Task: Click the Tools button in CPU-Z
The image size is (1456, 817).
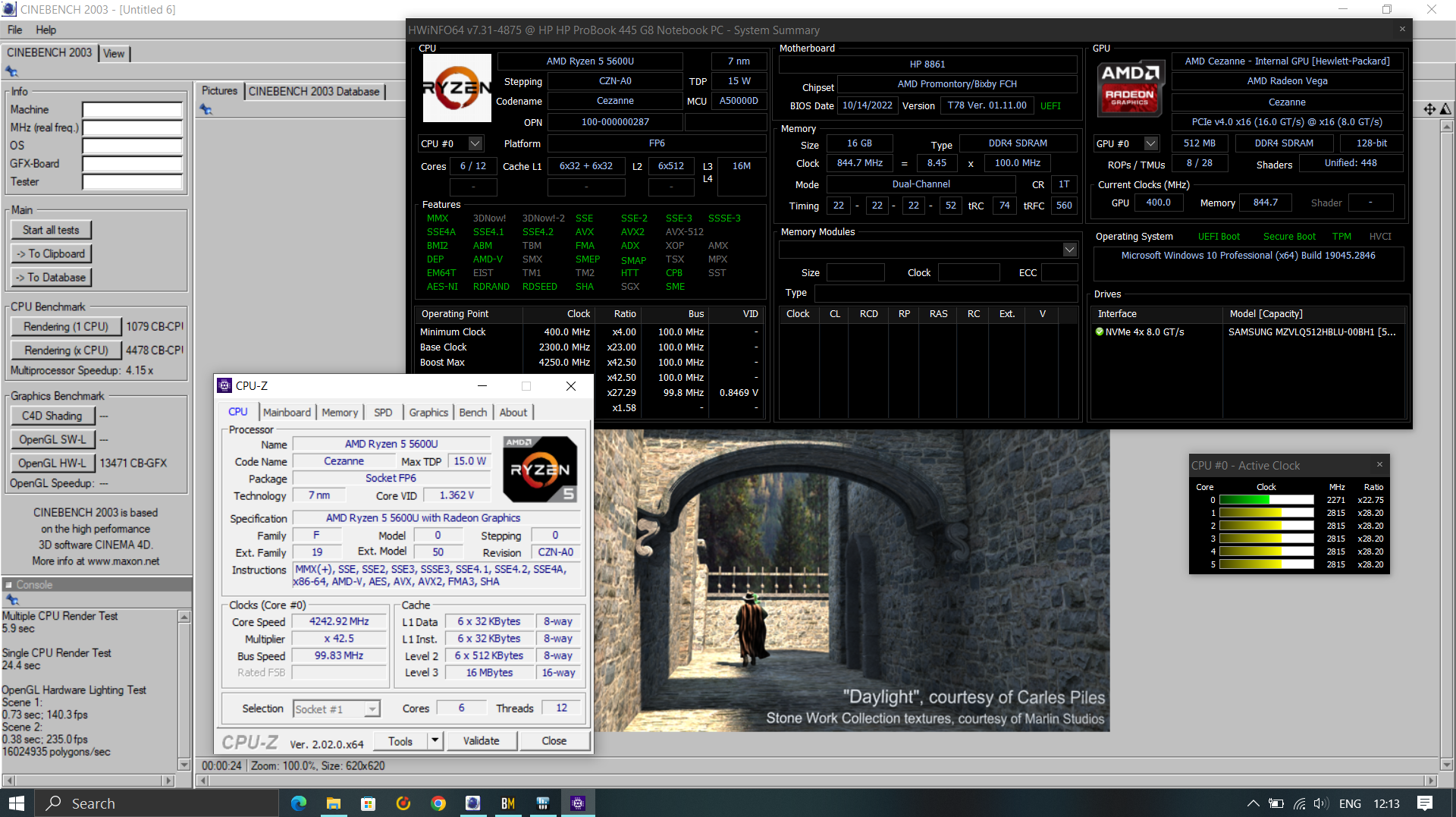Action: tap(400, 740)
